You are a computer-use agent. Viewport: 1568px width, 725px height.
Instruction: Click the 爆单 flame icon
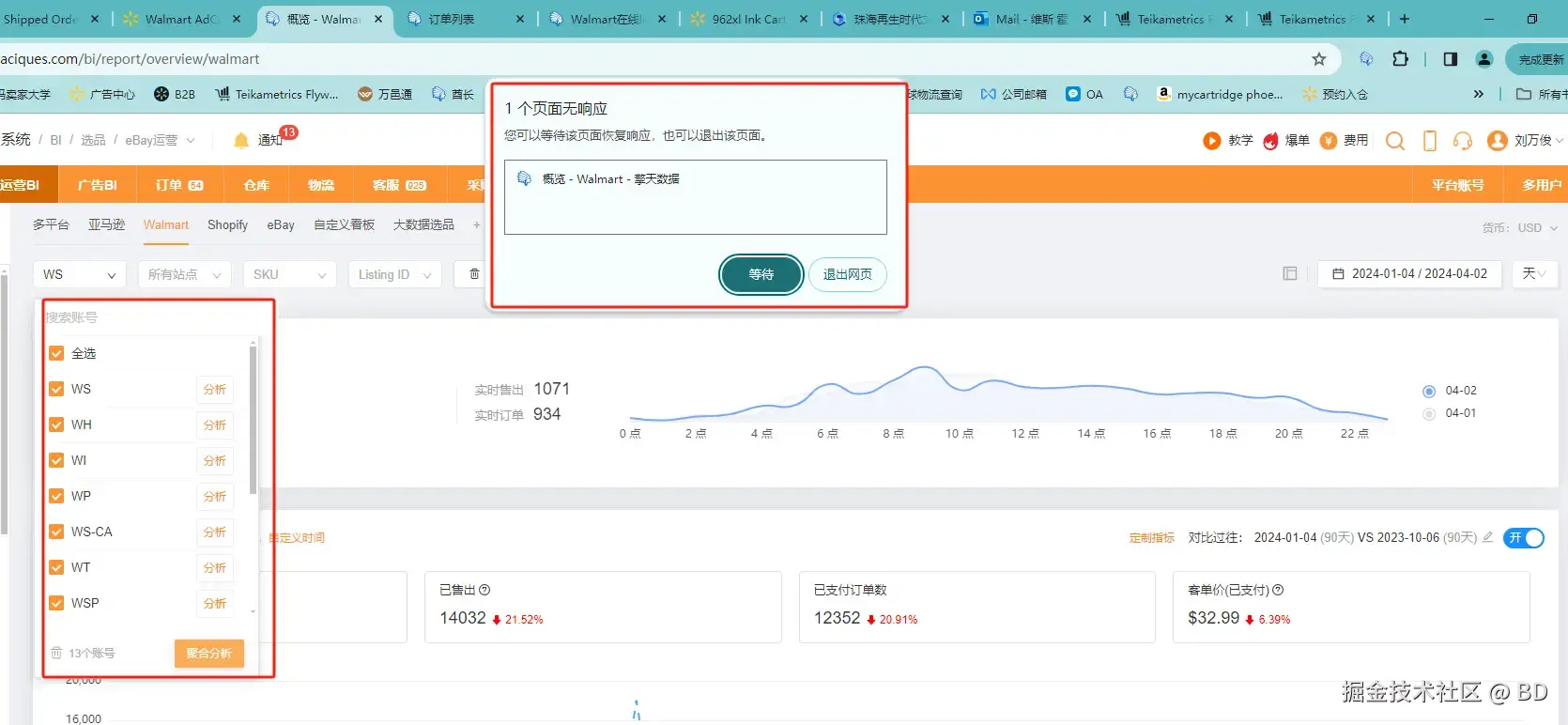pyautogui.click(x=1270, y=141)
